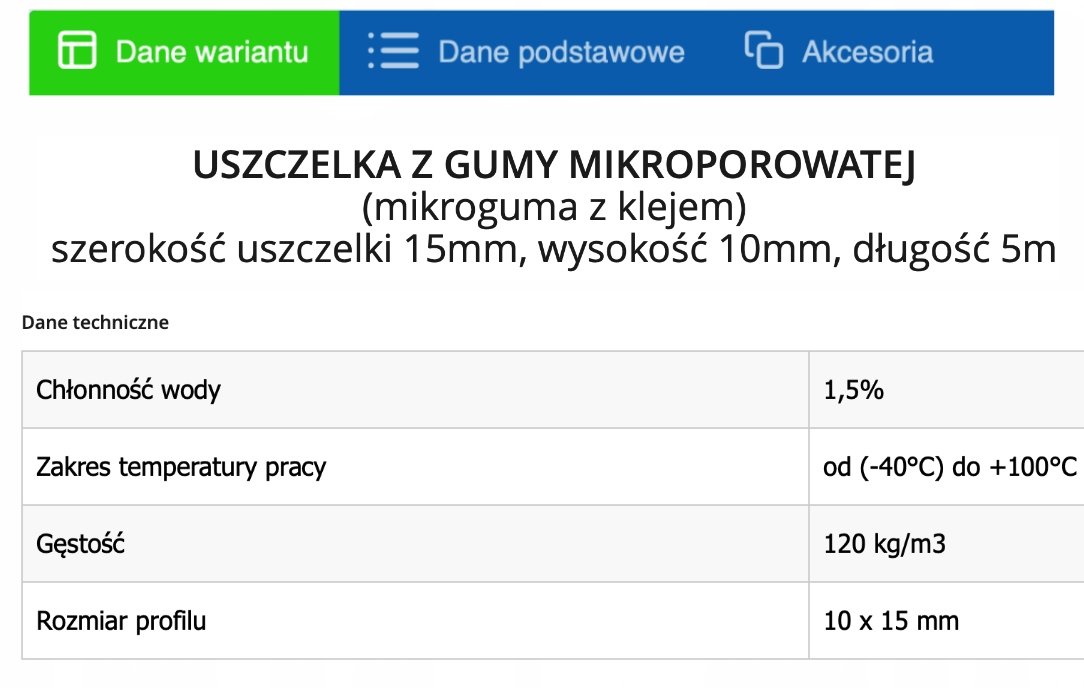The height and width of the screenshot is (688, 1084).
Task: Click the USZCZELKA Z GUMY MIKROPOROWATEJ heading
Action: [554, 165]
